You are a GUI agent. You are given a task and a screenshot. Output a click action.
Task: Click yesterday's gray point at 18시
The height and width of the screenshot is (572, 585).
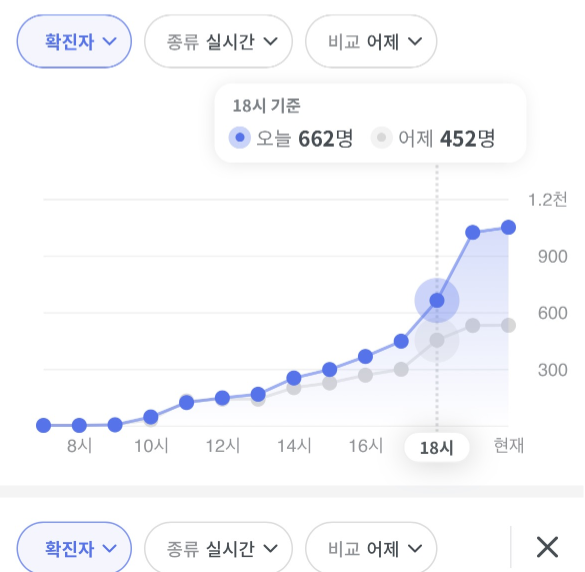point(437,340)
